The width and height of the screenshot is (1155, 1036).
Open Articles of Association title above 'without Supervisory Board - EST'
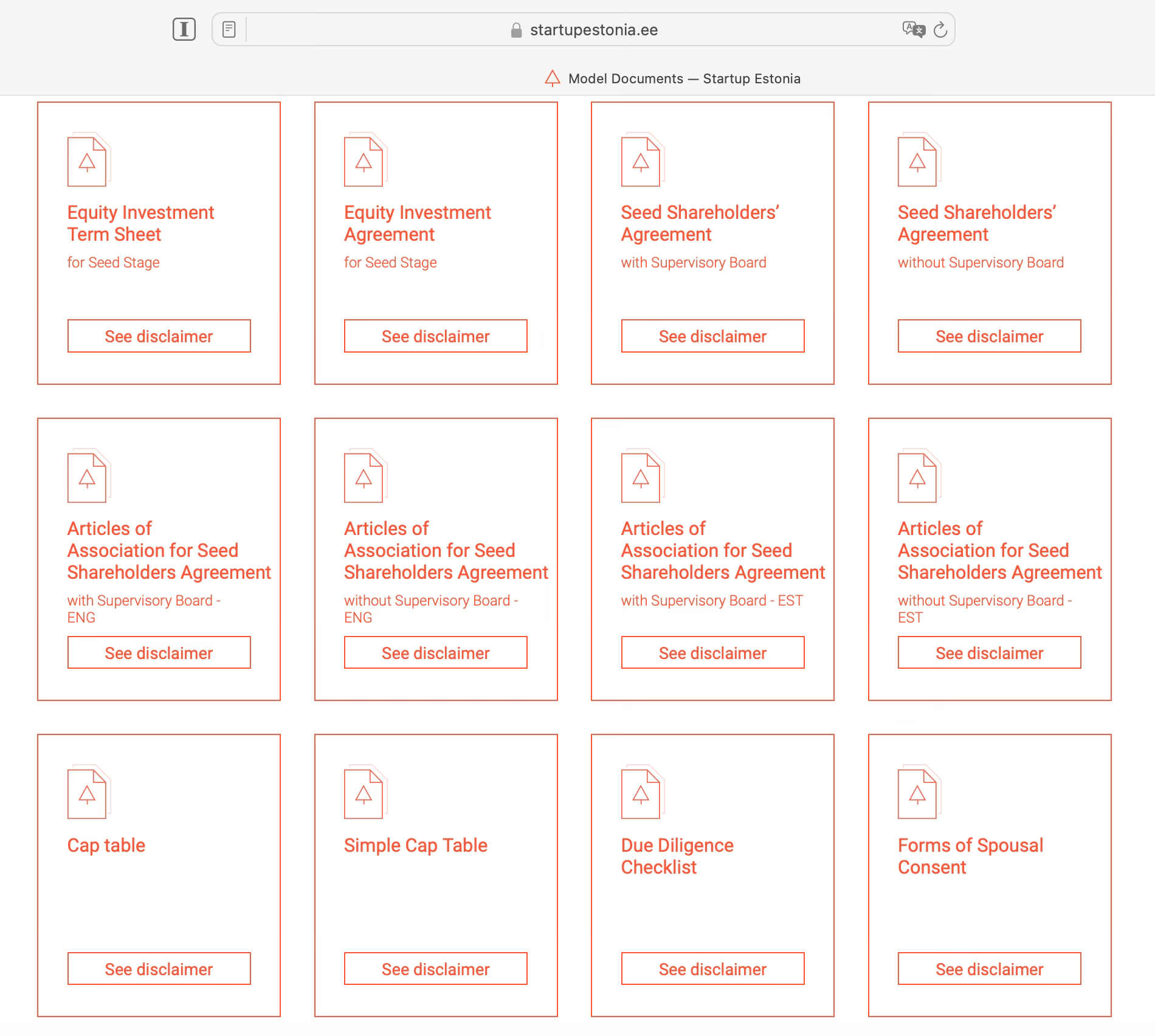coord(1000,550)
